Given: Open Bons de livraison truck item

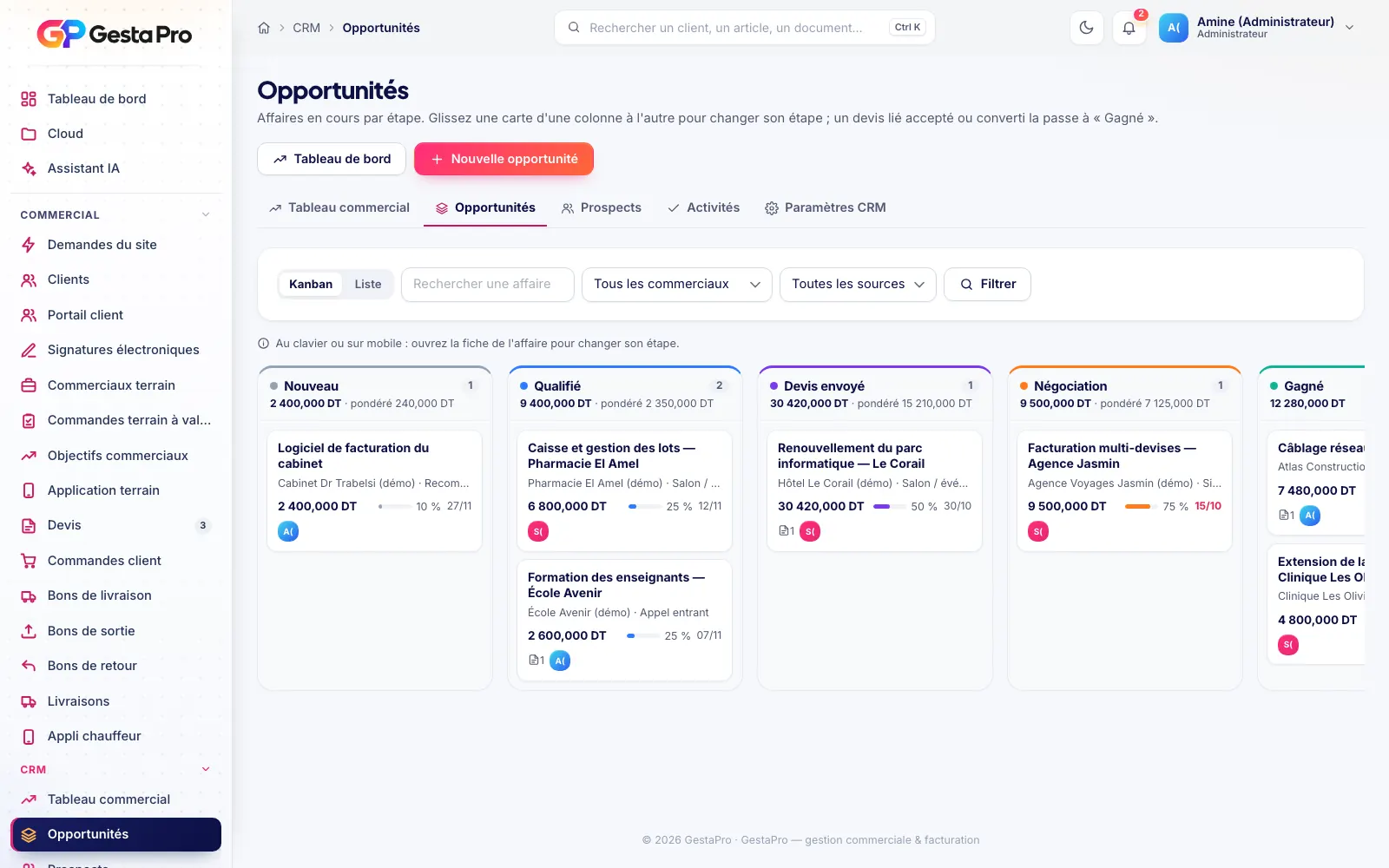Looking at the screenshot, I should [115, 595].
